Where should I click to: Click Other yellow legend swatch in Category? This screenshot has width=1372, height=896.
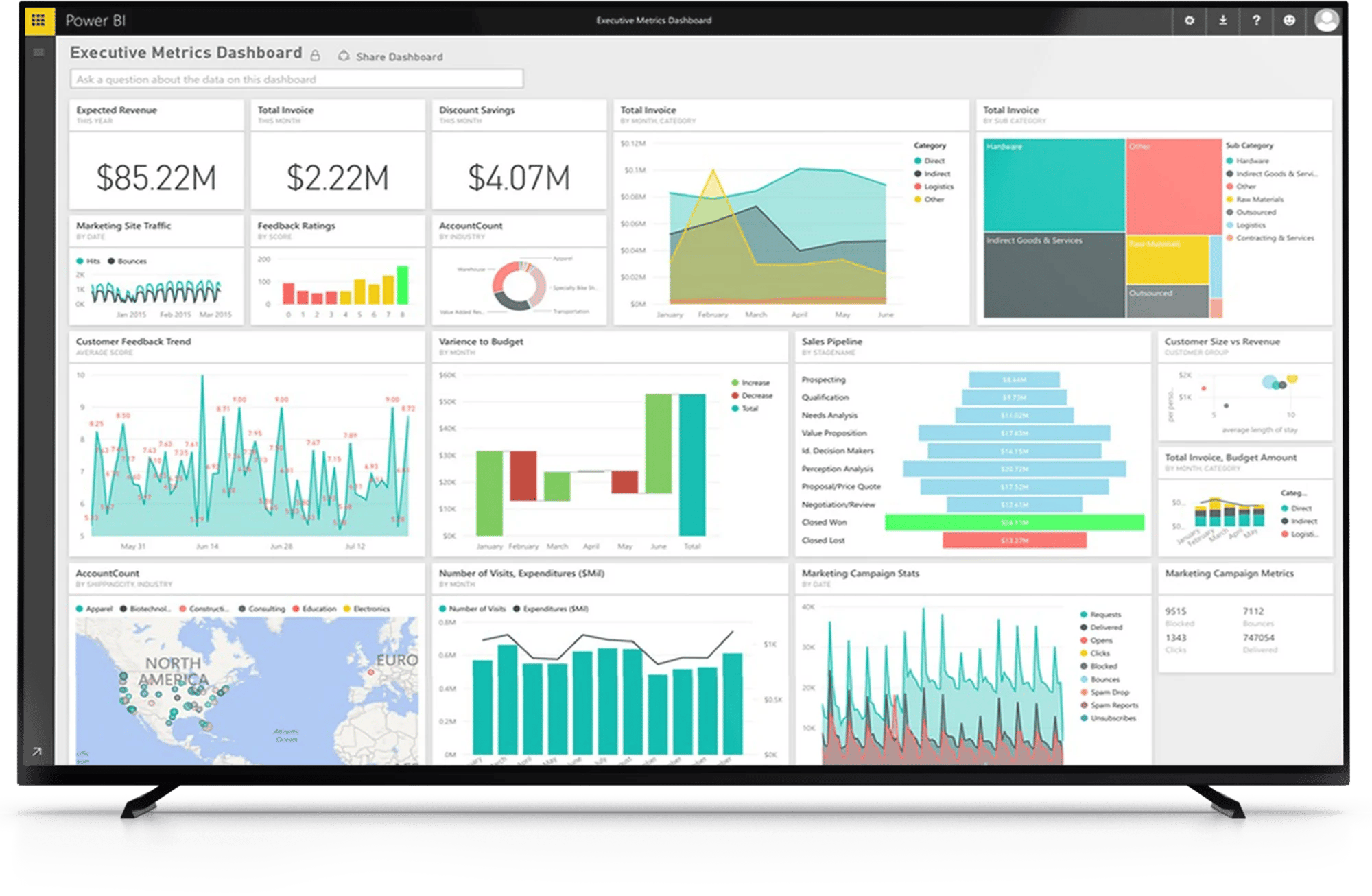coord(918,200)
